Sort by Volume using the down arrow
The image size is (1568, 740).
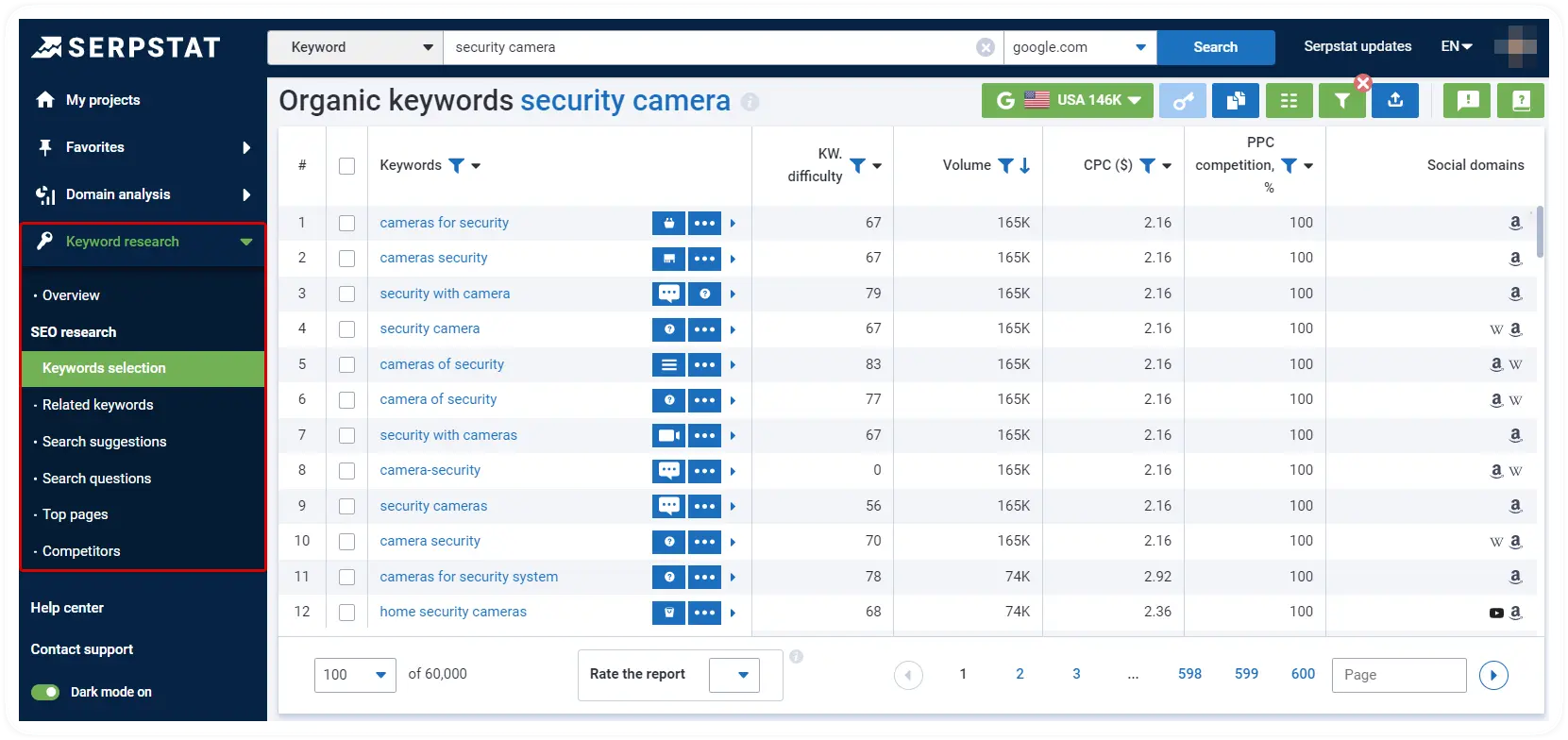[1025, 165]
